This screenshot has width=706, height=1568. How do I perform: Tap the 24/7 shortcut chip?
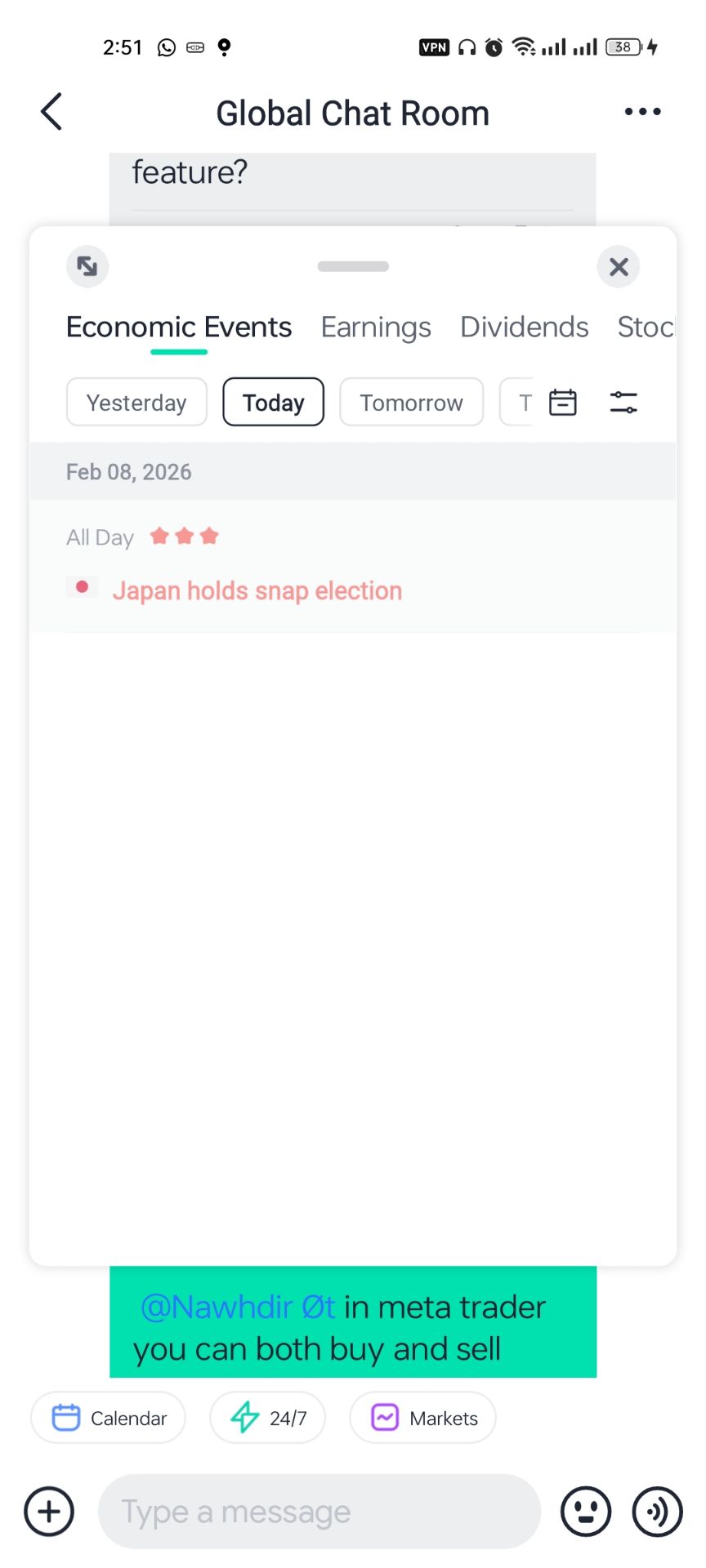click(x=268, y=1418)
